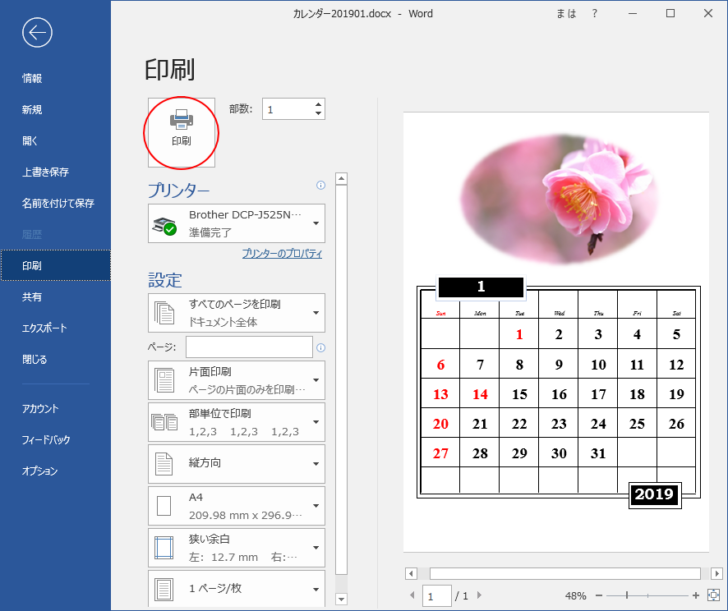Expand the すべてのページを印刷 dropdown
The width and height of the screenshot is (728, 611).
(236, 312)
